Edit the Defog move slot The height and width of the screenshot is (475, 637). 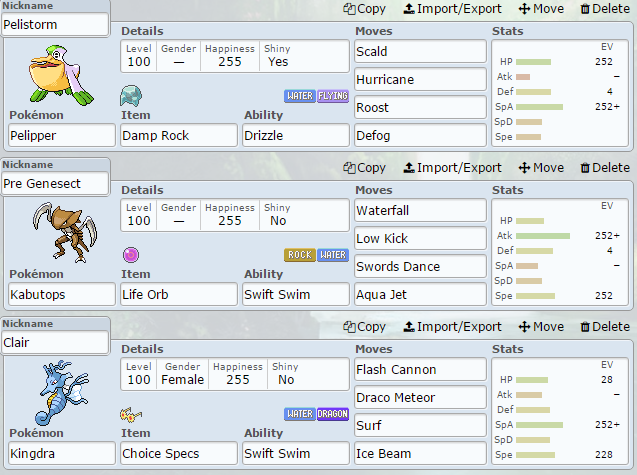(420, 135)
